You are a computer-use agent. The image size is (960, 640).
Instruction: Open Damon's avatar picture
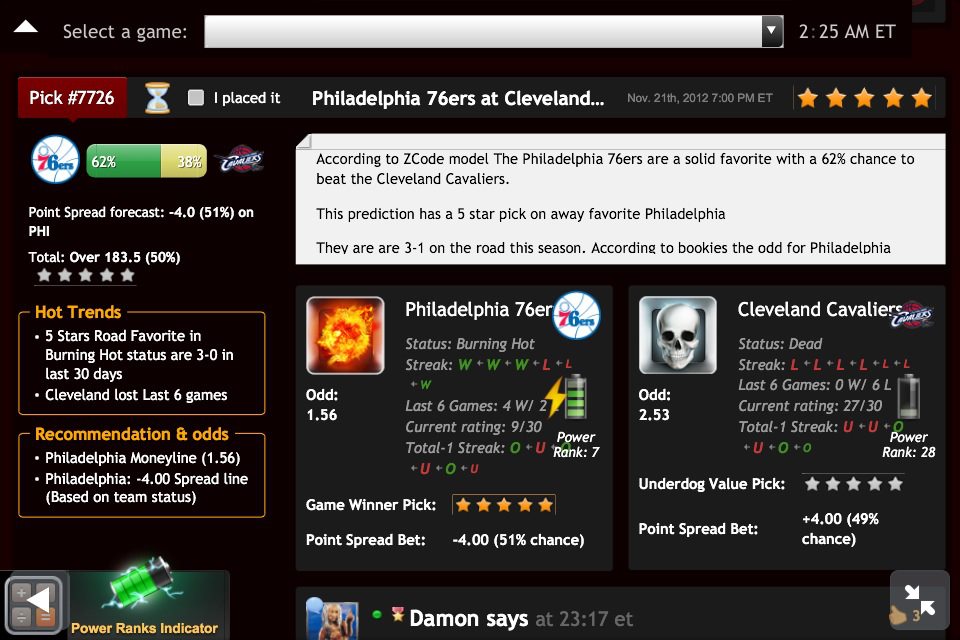332,619
